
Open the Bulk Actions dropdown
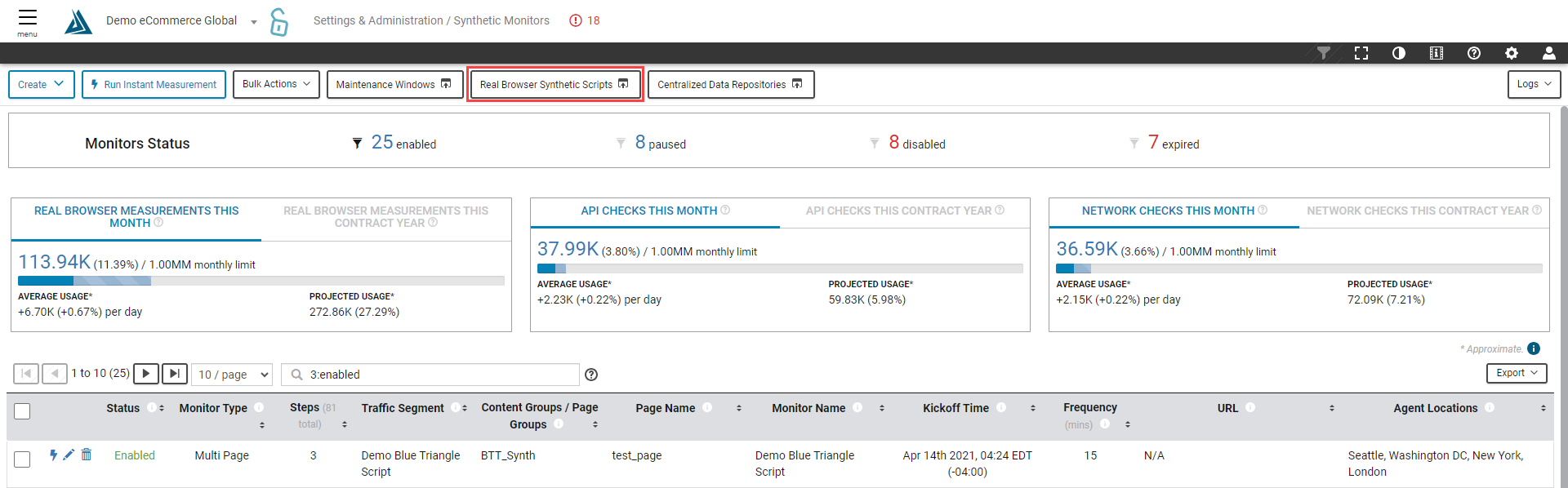(x=276, y=84)
